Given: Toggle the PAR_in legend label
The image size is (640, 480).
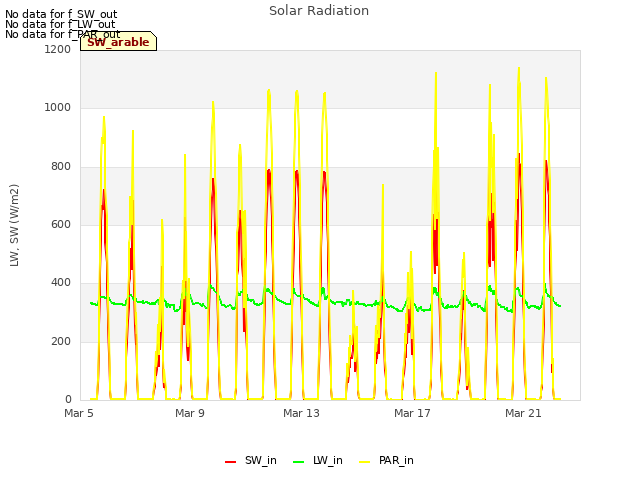Looking at the screenshot, I should (x=396, y=460).
